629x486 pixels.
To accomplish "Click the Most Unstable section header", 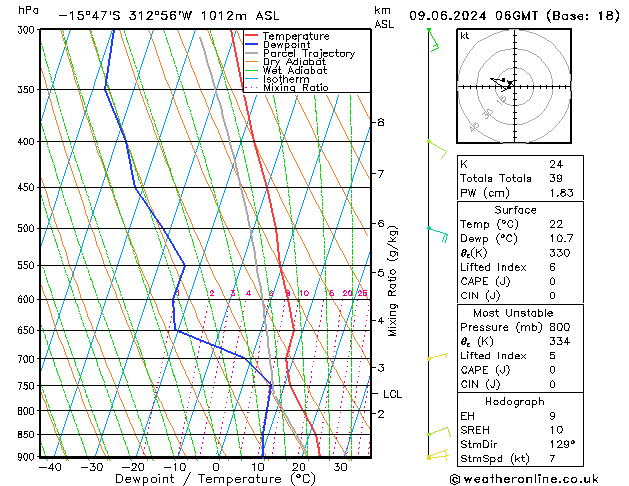I will pos(515,313).
